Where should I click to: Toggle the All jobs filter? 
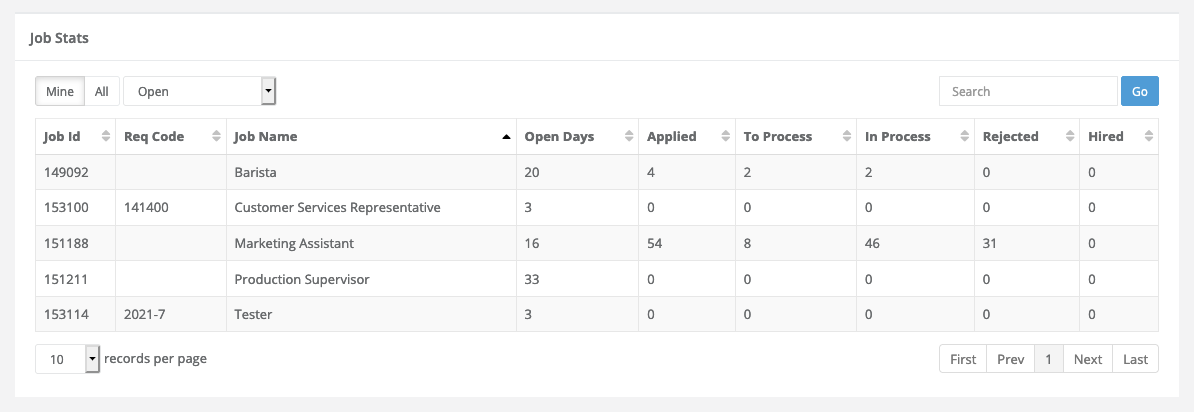click(x=101, y=91)
